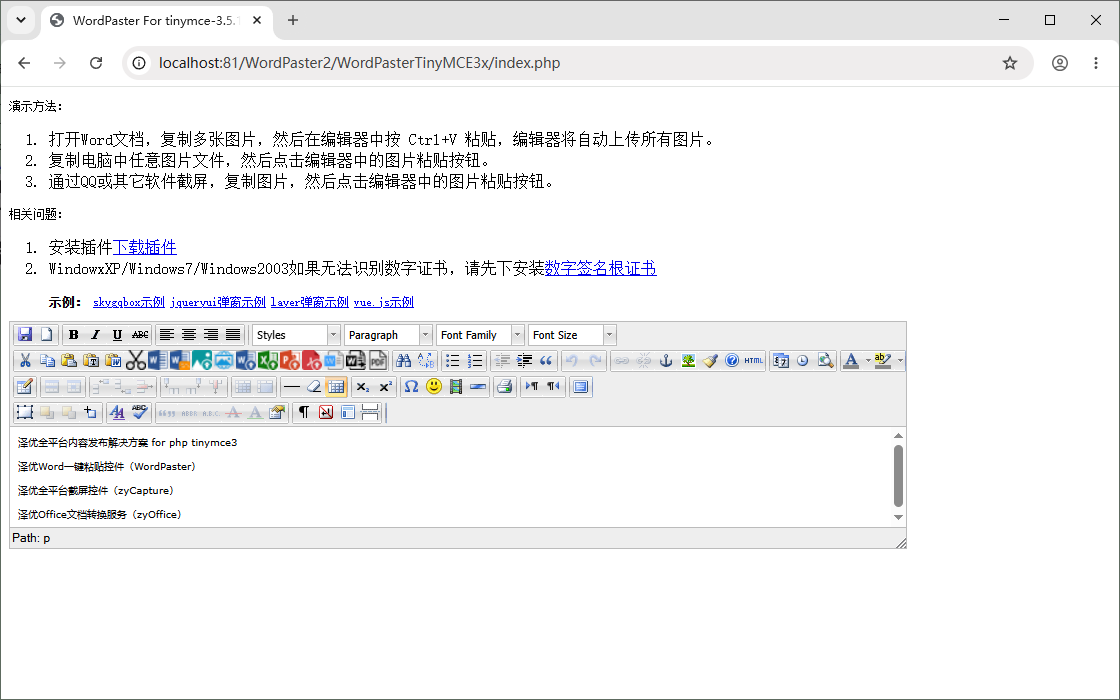The image size is (1120, 700).
Task: Click the Copy icon in the editor toolbar
Action: click(47, 361)
